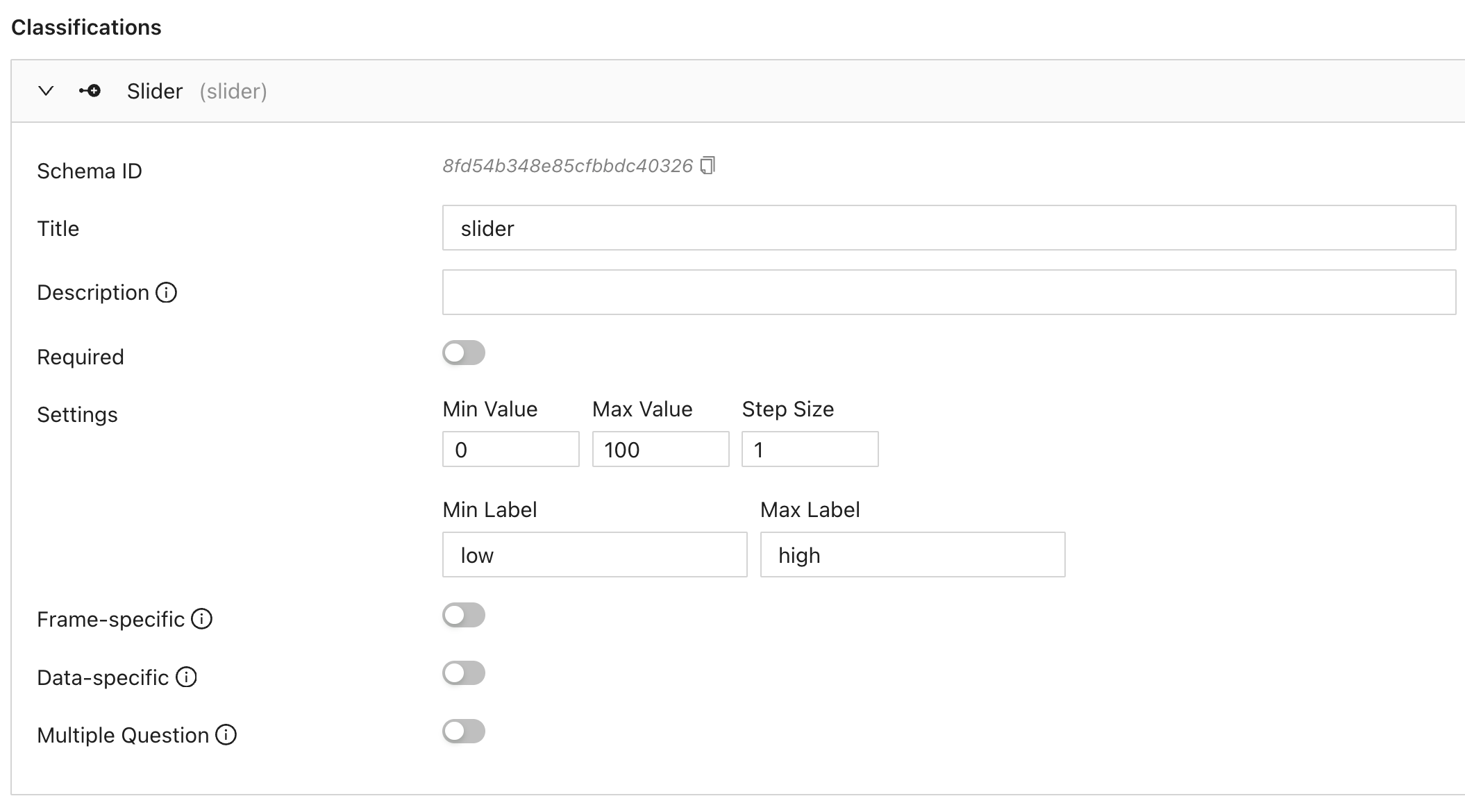Collapse the Slider classification chevron
This screenshot has width=1465, height=812.
tap(46, 91)
